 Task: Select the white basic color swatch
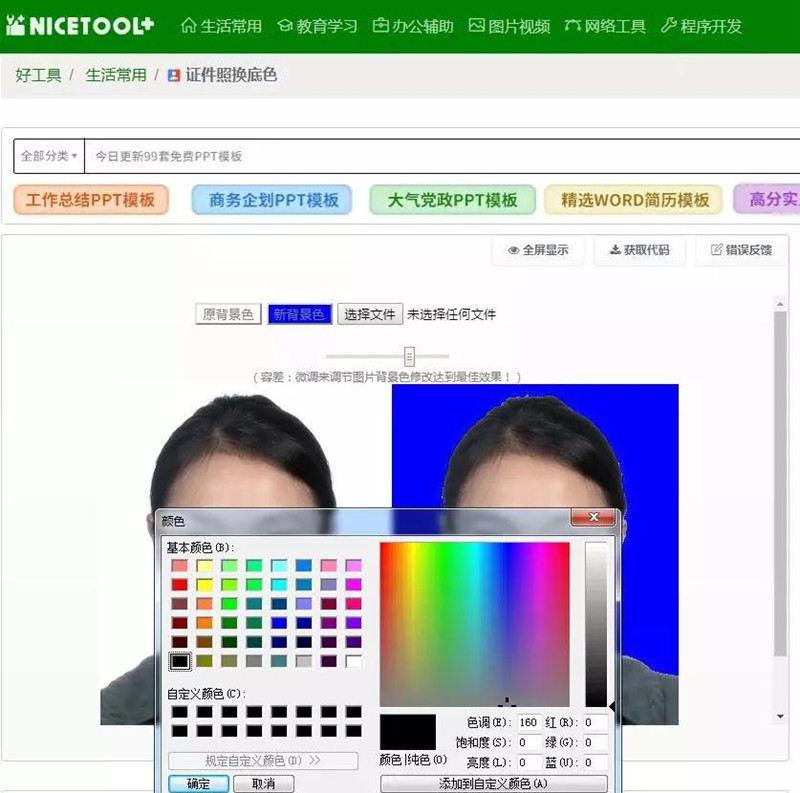pyautogui.click(x=353, y=661)
